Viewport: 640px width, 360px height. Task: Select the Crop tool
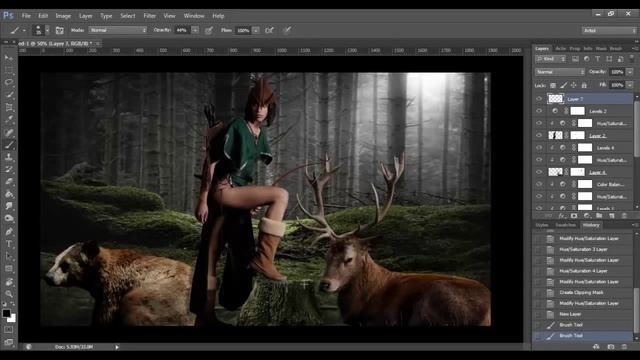tap(9, 107)
